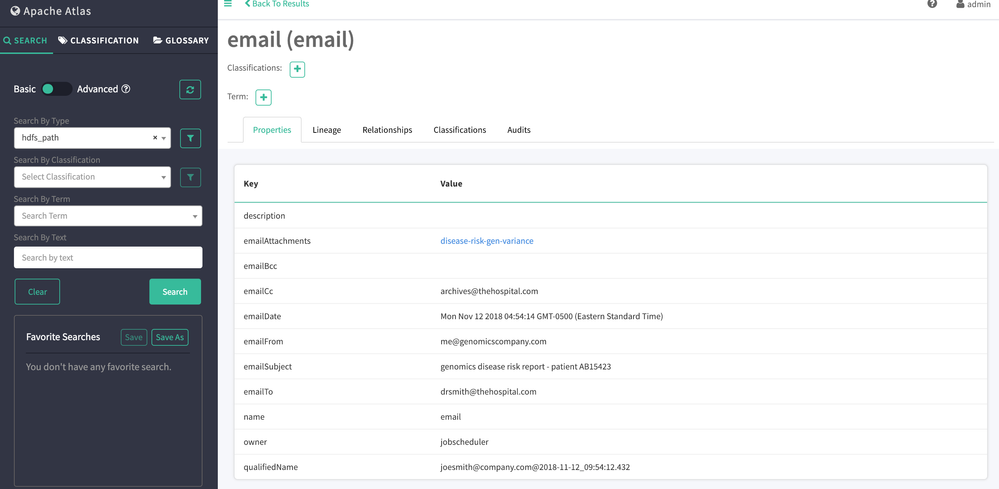Open the classification attribute filter icon
This screenshot has height=489, width=999.
190,177
